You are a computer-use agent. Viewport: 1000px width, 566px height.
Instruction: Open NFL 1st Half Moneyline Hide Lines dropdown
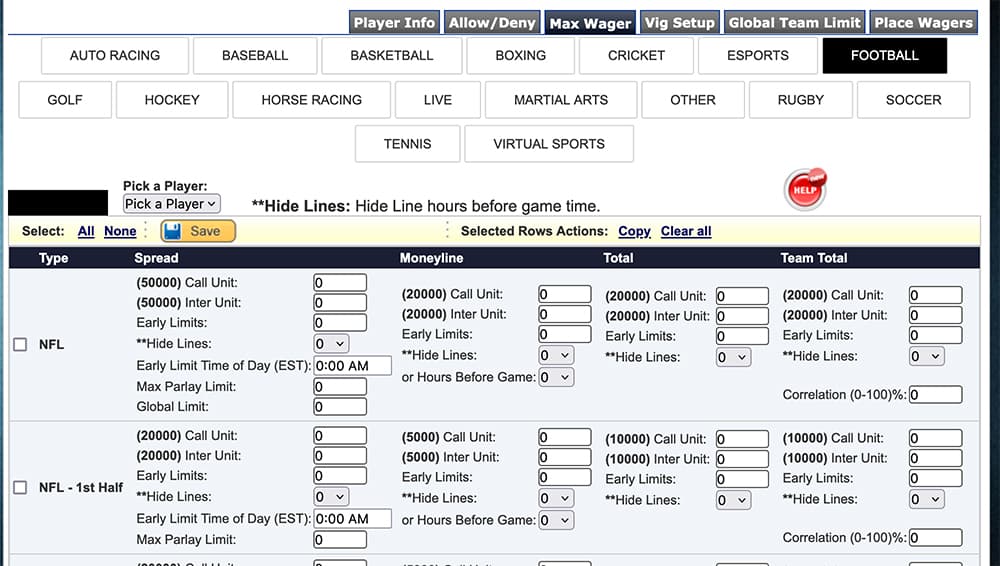coord(556,498)
